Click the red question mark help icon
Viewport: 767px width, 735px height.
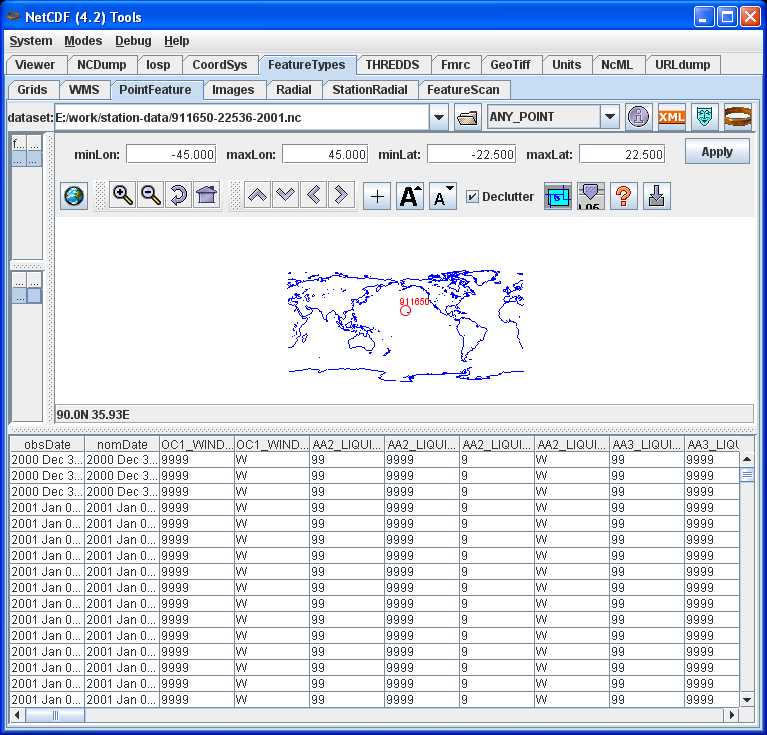point(623,196)
